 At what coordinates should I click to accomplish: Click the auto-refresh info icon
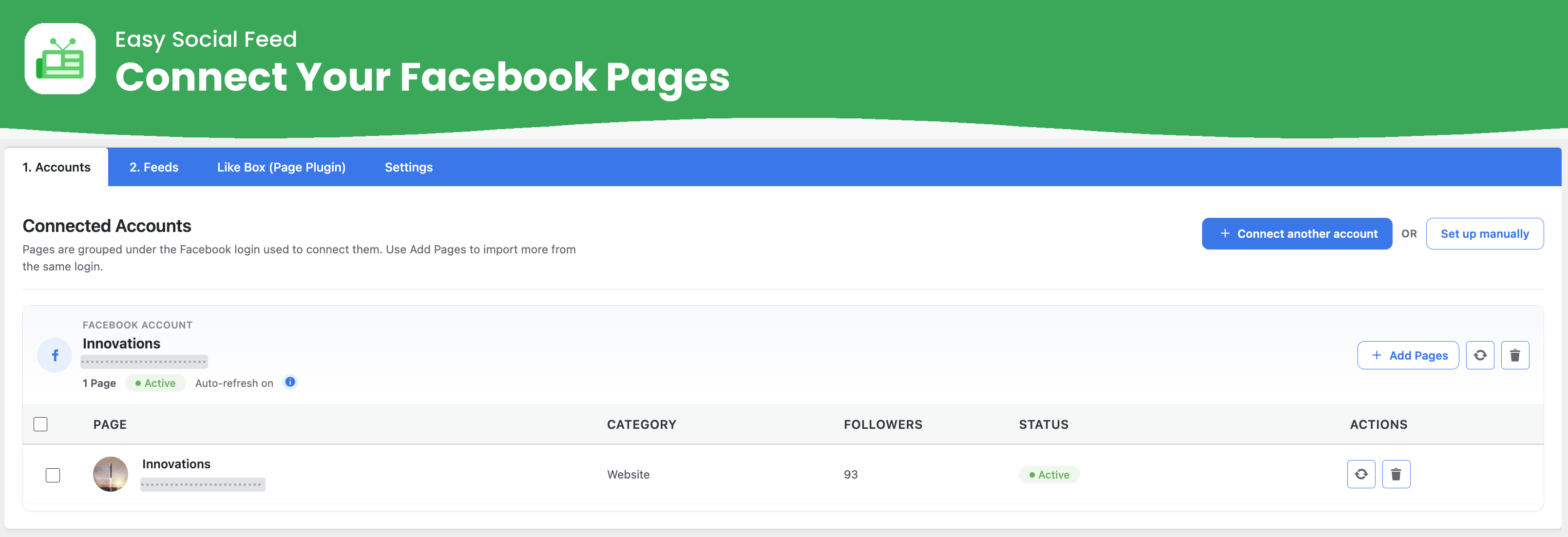coord(290,382)
